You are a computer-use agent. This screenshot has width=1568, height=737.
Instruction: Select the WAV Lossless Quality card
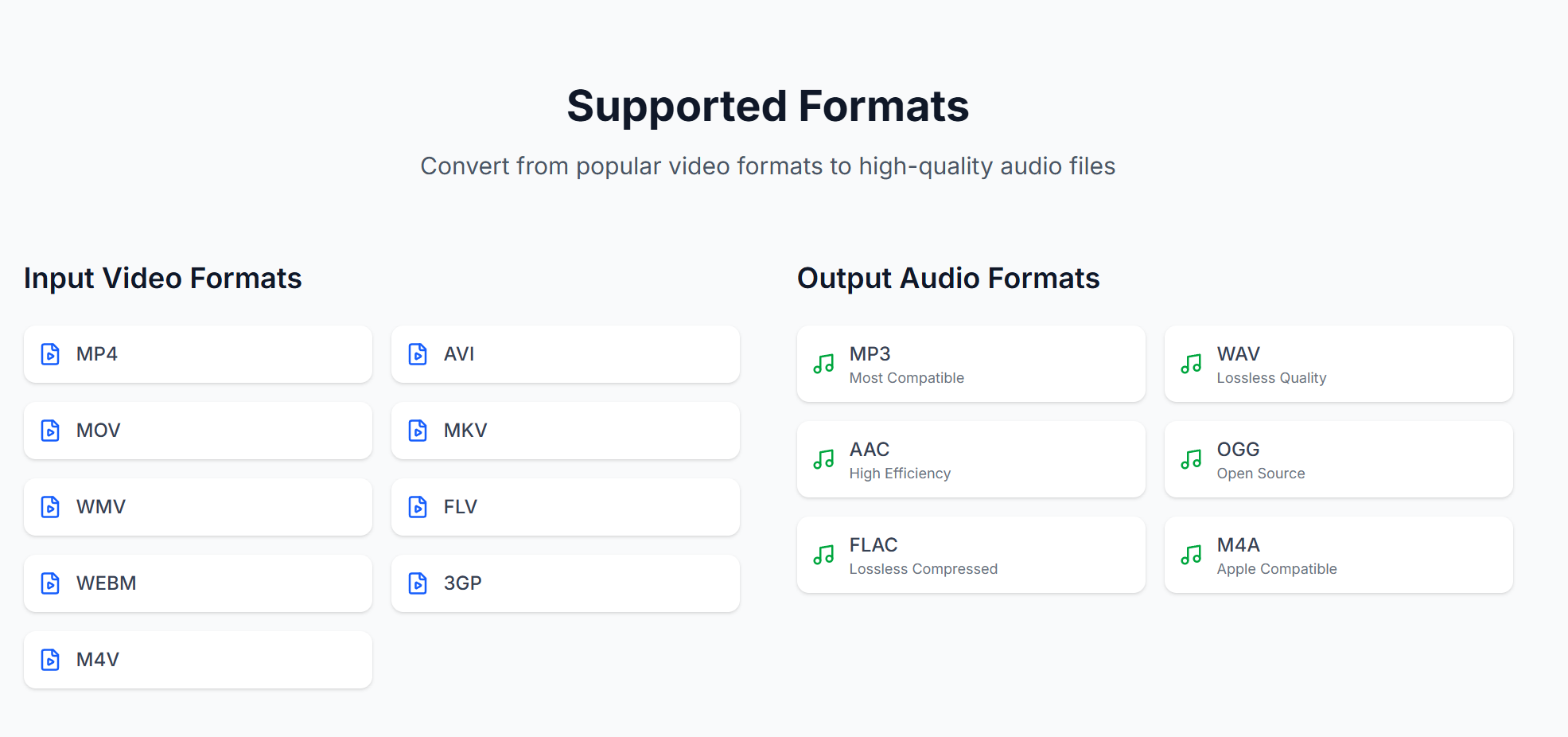pos(1337,364)
